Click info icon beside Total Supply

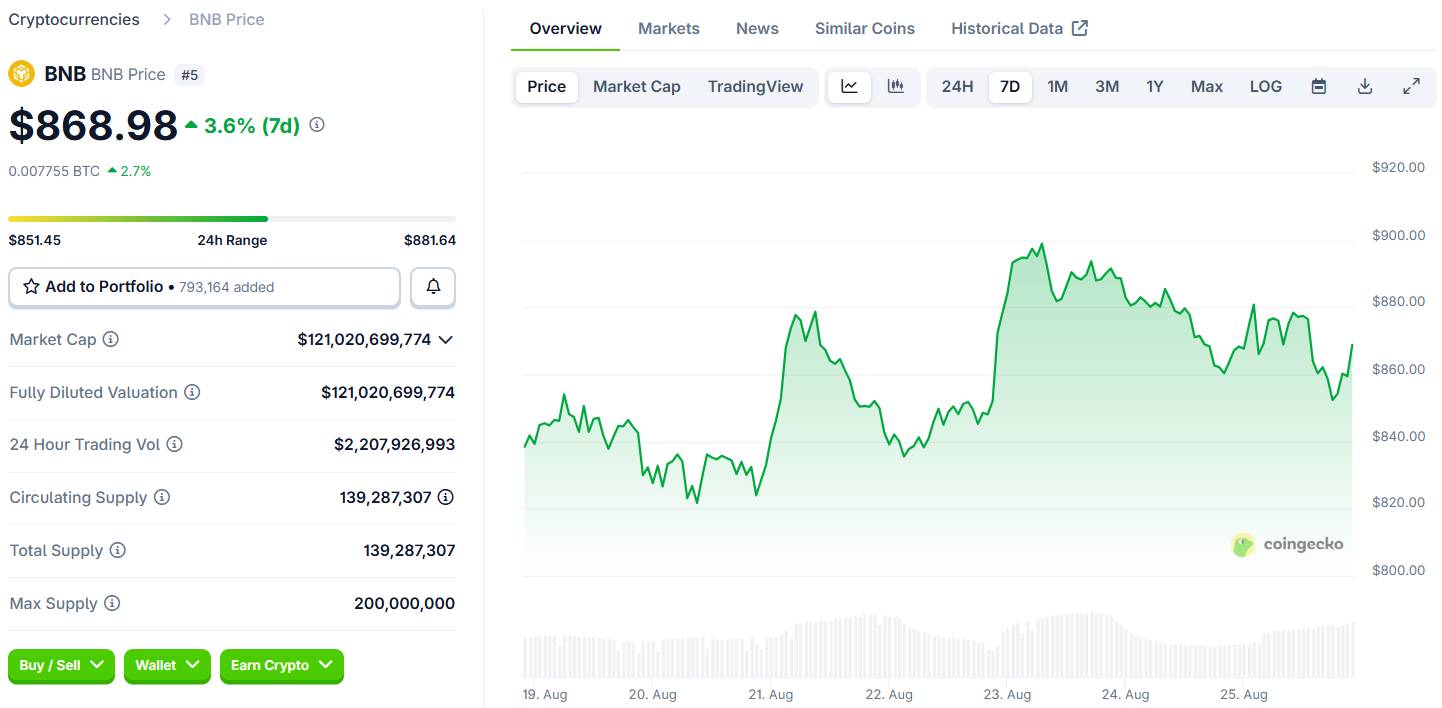coord(118,551)
